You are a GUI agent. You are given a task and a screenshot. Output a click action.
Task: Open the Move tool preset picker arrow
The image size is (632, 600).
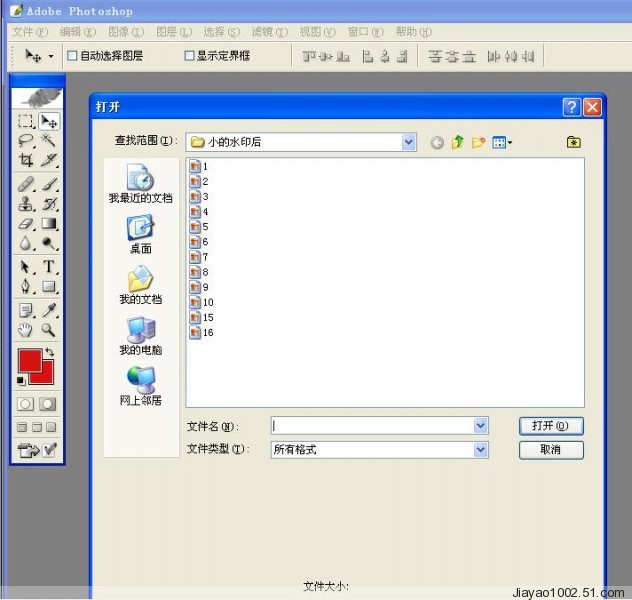(x=51, y=56)
